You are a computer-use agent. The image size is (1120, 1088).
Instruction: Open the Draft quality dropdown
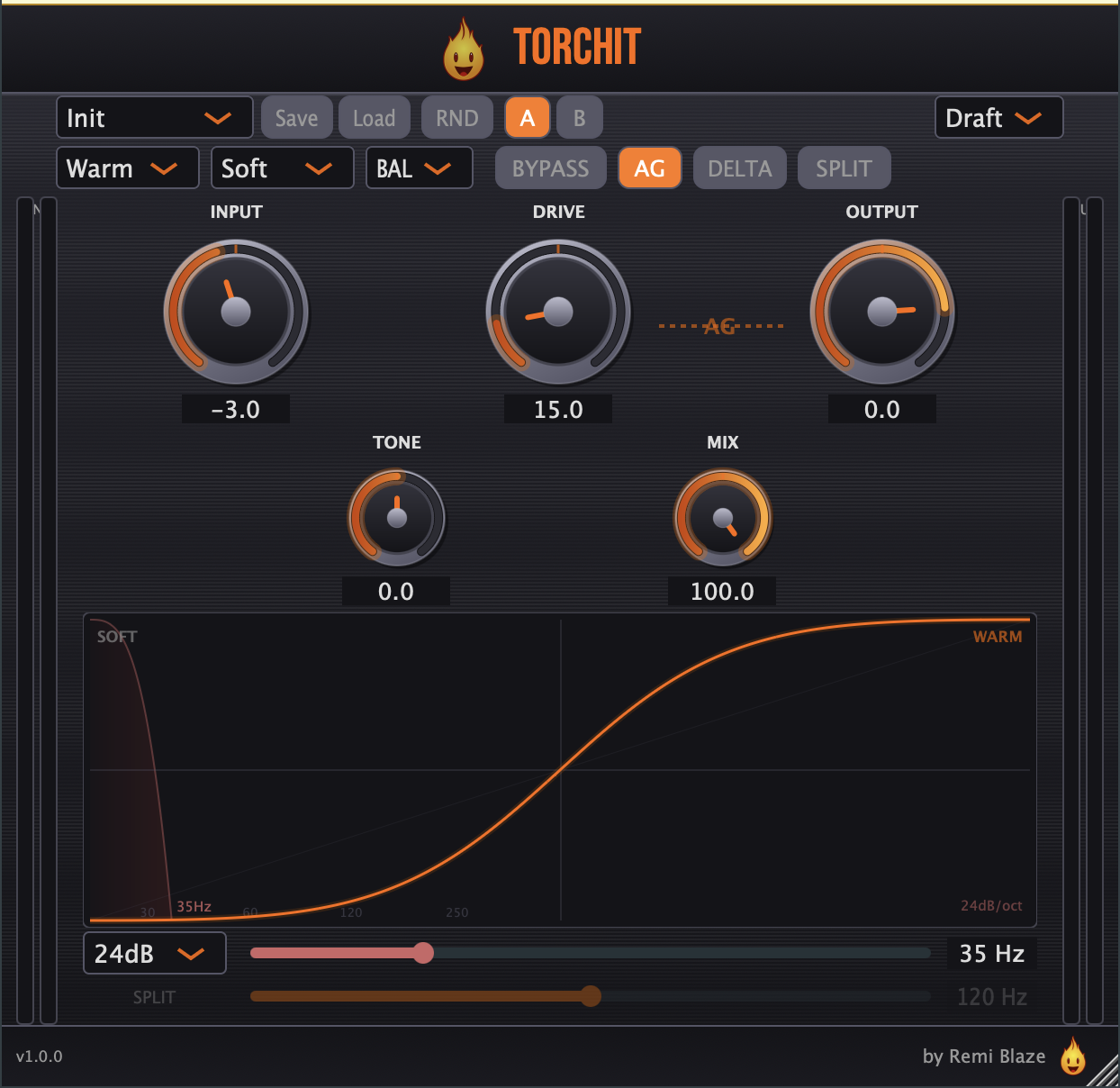pos(999,118)
